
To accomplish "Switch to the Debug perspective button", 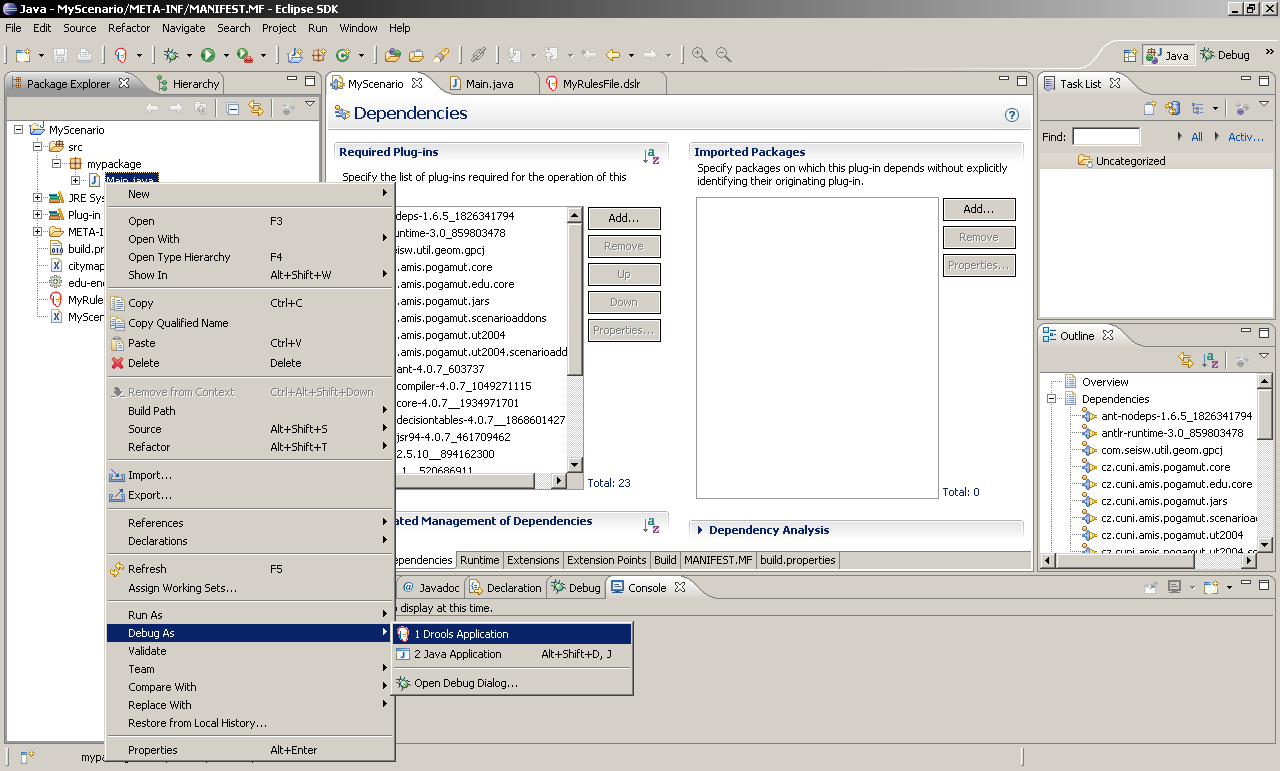I will coord(1225,55).
